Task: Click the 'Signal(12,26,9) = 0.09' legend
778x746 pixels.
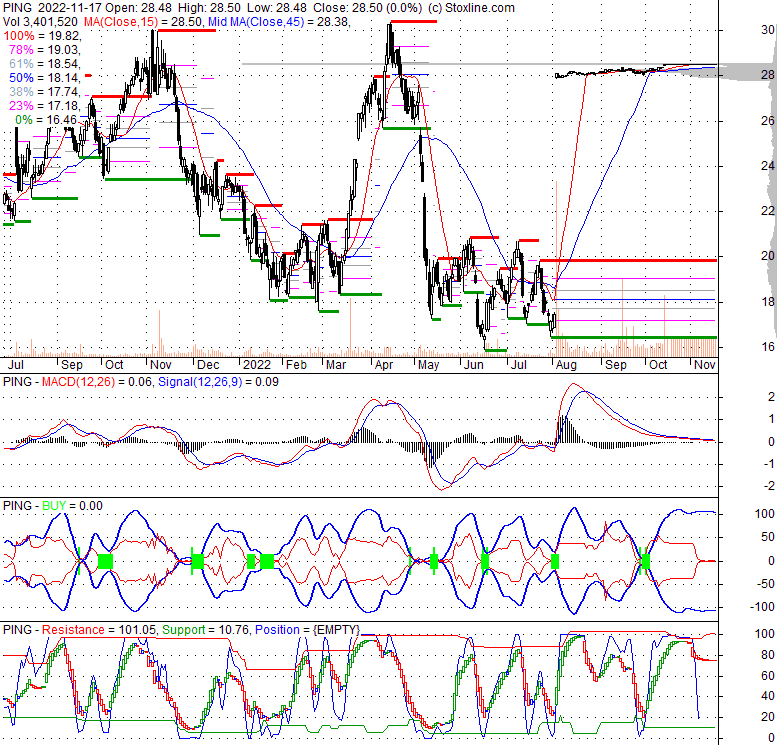Action: pos(218,381)
